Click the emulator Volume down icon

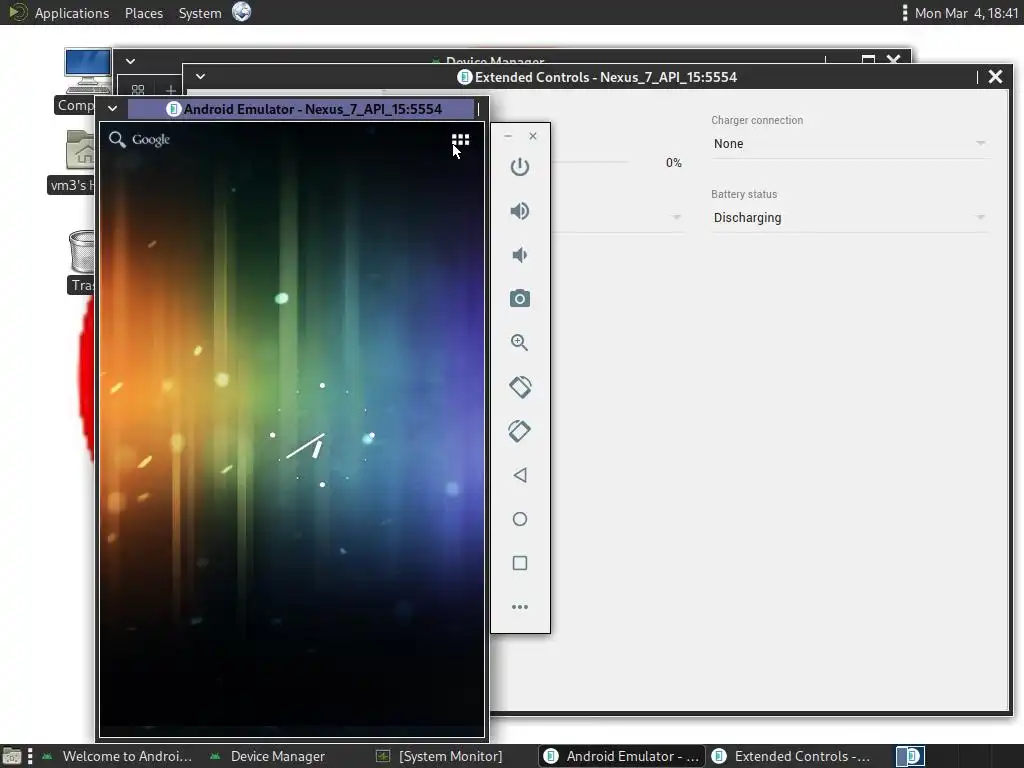[x=520, y=255]
